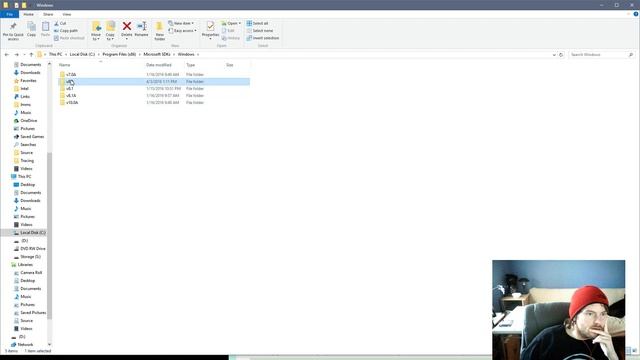Click the navigation pane scrollbar thumb
The height and width of the screenshot is (360, 640).
(x=49, y=236)
